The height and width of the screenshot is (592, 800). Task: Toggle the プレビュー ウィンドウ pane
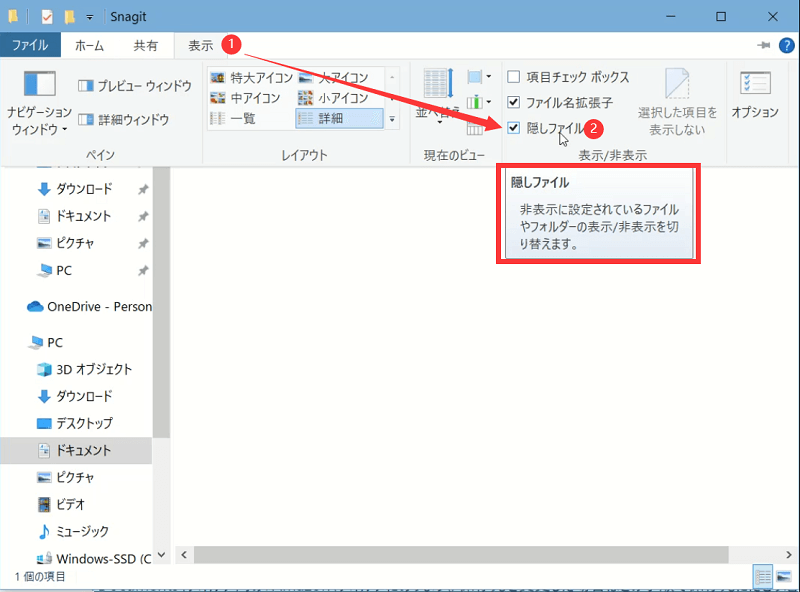(135, 86)
